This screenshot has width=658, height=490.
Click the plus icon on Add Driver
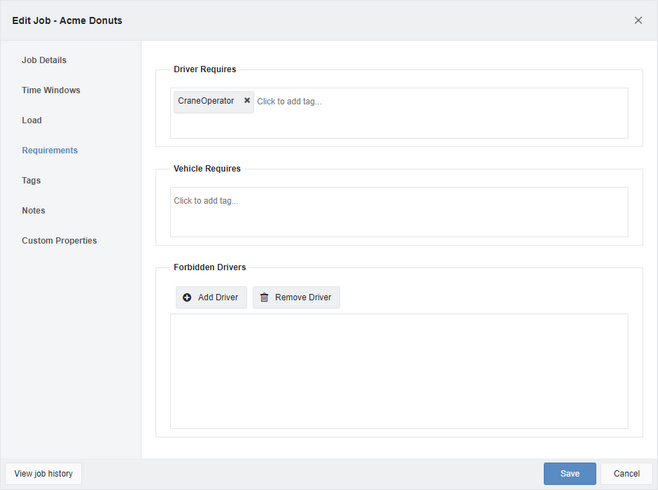[x=187, y=298]
